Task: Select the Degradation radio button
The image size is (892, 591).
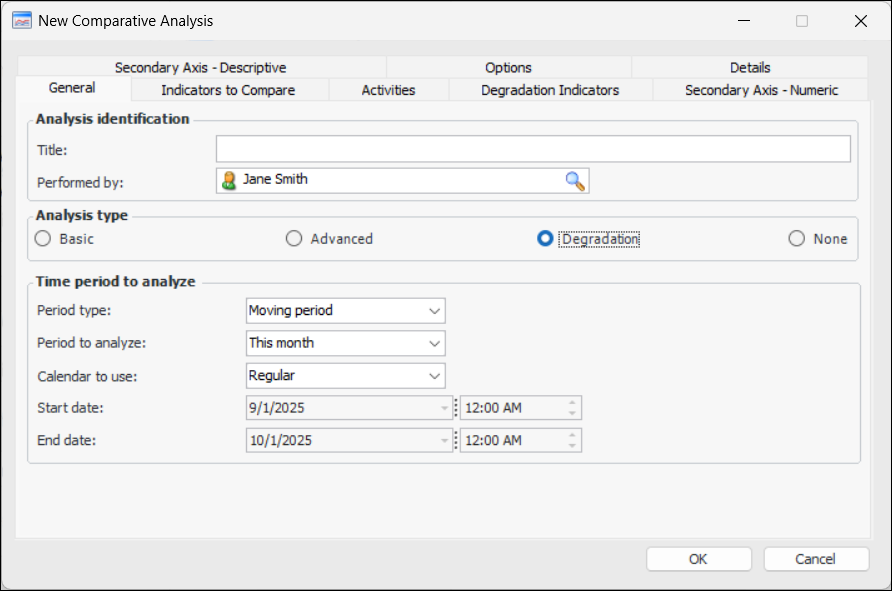Action: point(545,239)
